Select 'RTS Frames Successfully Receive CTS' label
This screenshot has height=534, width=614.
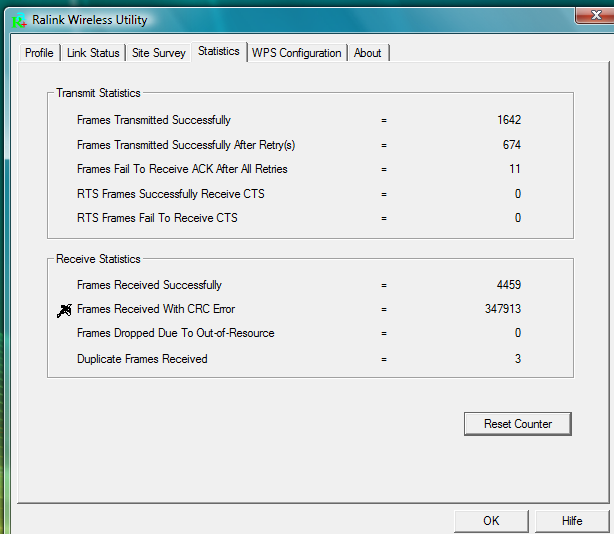171,194
